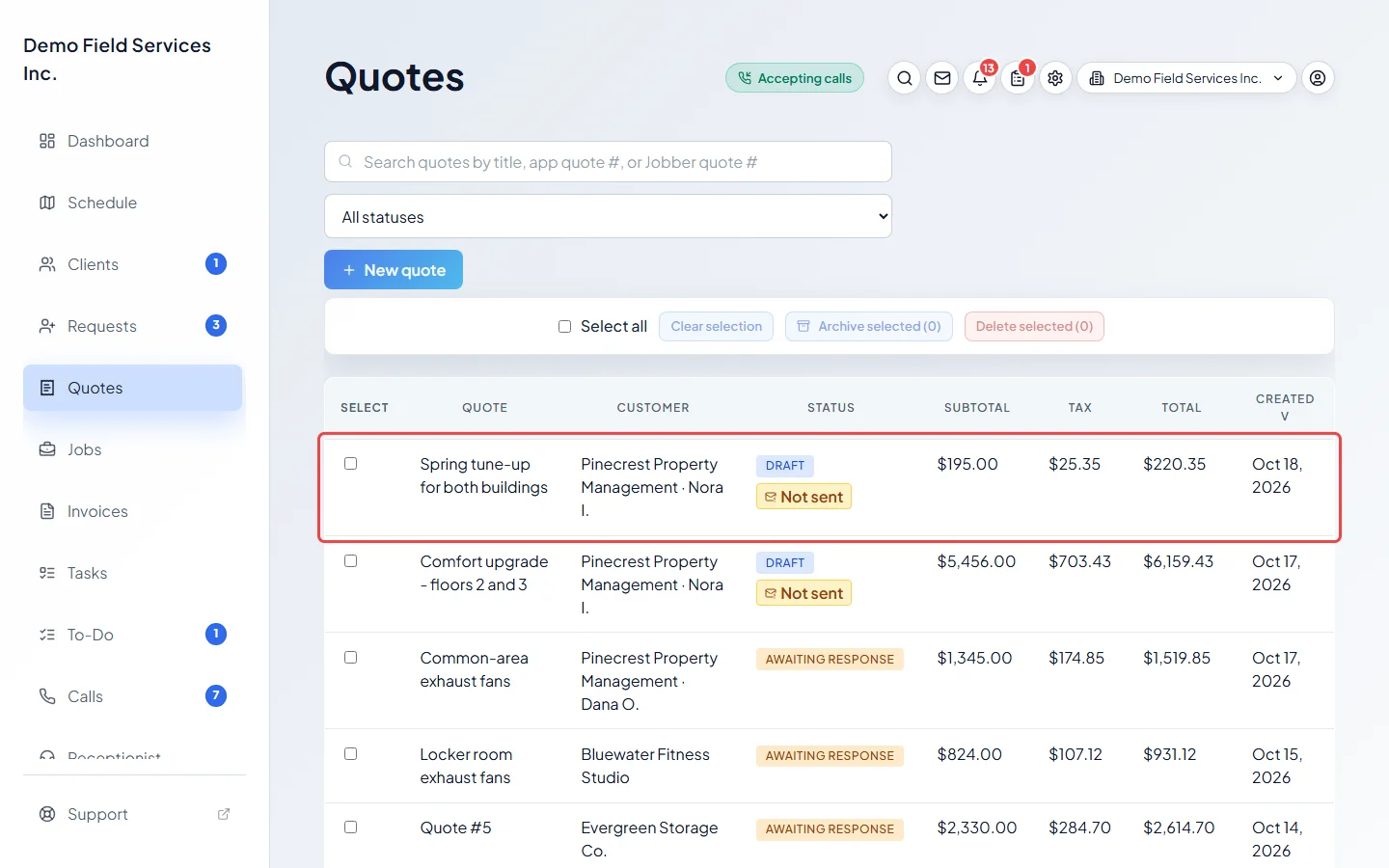View notifications bell with 13 alerts
This screenshot has width=1389, height=868.
pos(980,78)
